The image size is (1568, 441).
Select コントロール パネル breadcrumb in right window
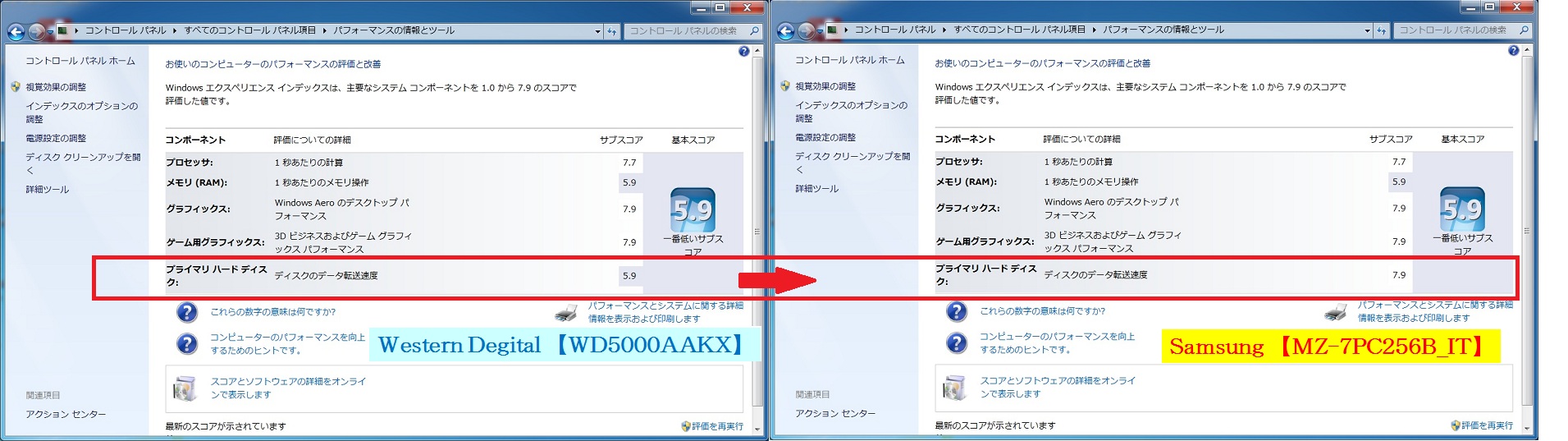coord(895,30)
